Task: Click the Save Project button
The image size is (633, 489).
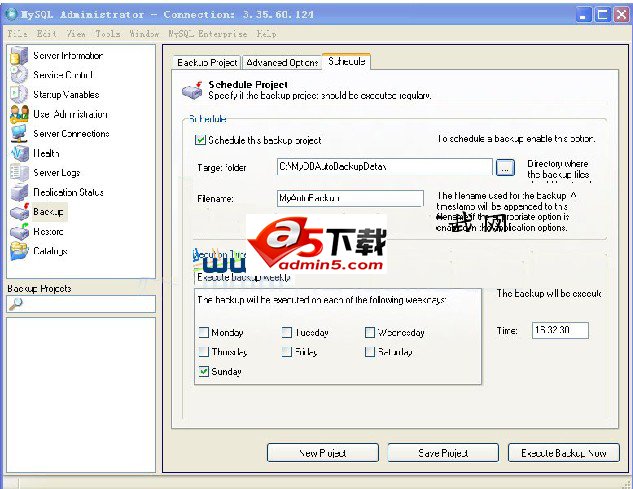Action: click(x=443, y=453)
